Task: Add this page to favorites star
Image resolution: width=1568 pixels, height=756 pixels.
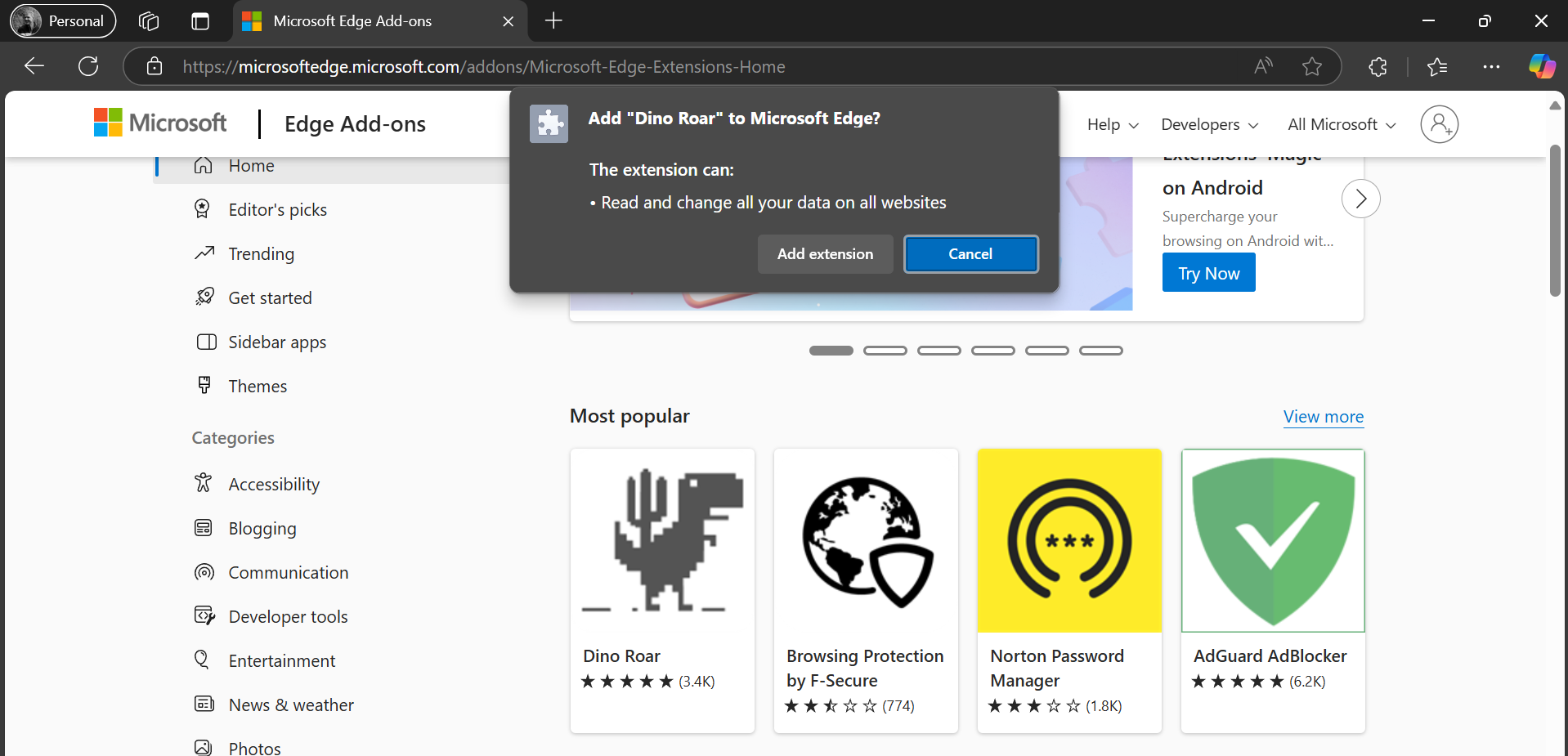Action: click(x=1311, y=67)
